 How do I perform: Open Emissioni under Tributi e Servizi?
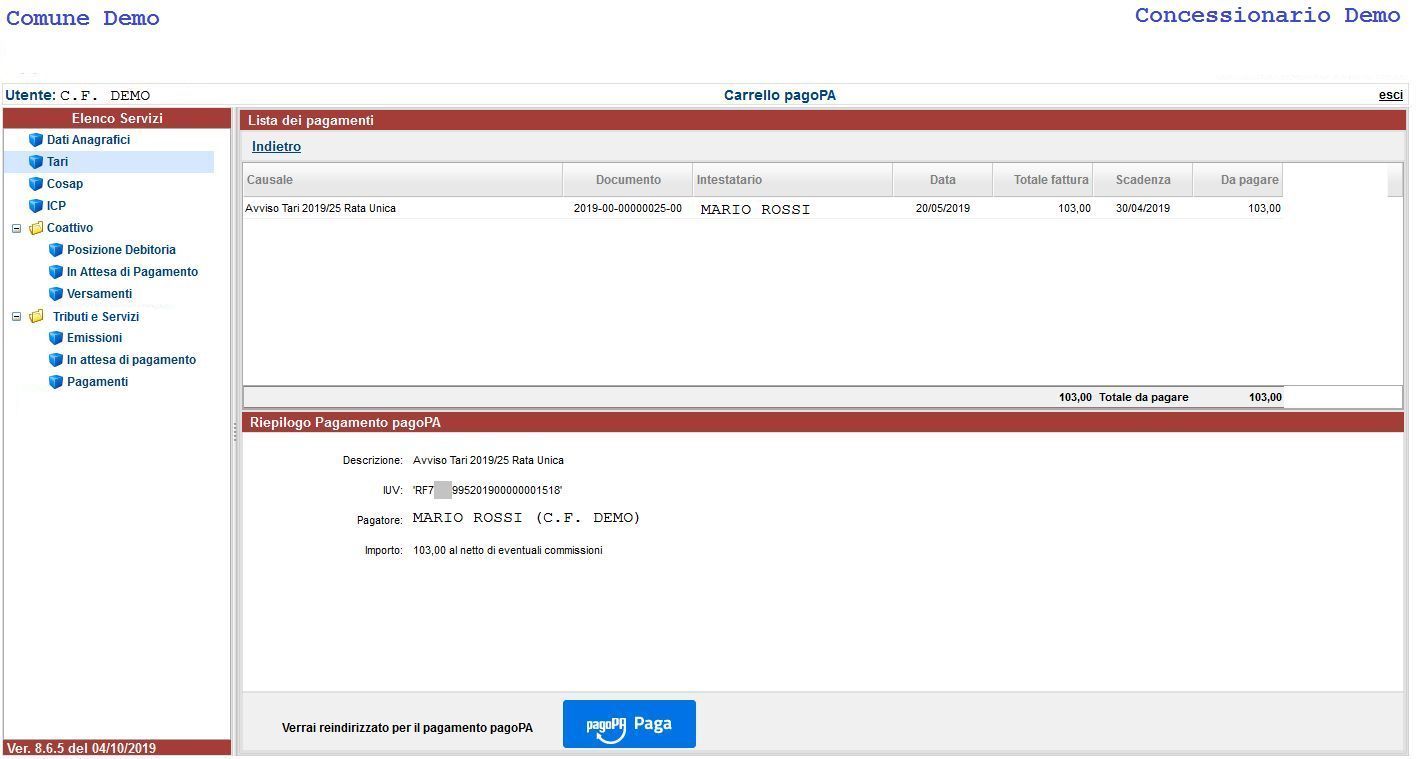coord(94,338)
